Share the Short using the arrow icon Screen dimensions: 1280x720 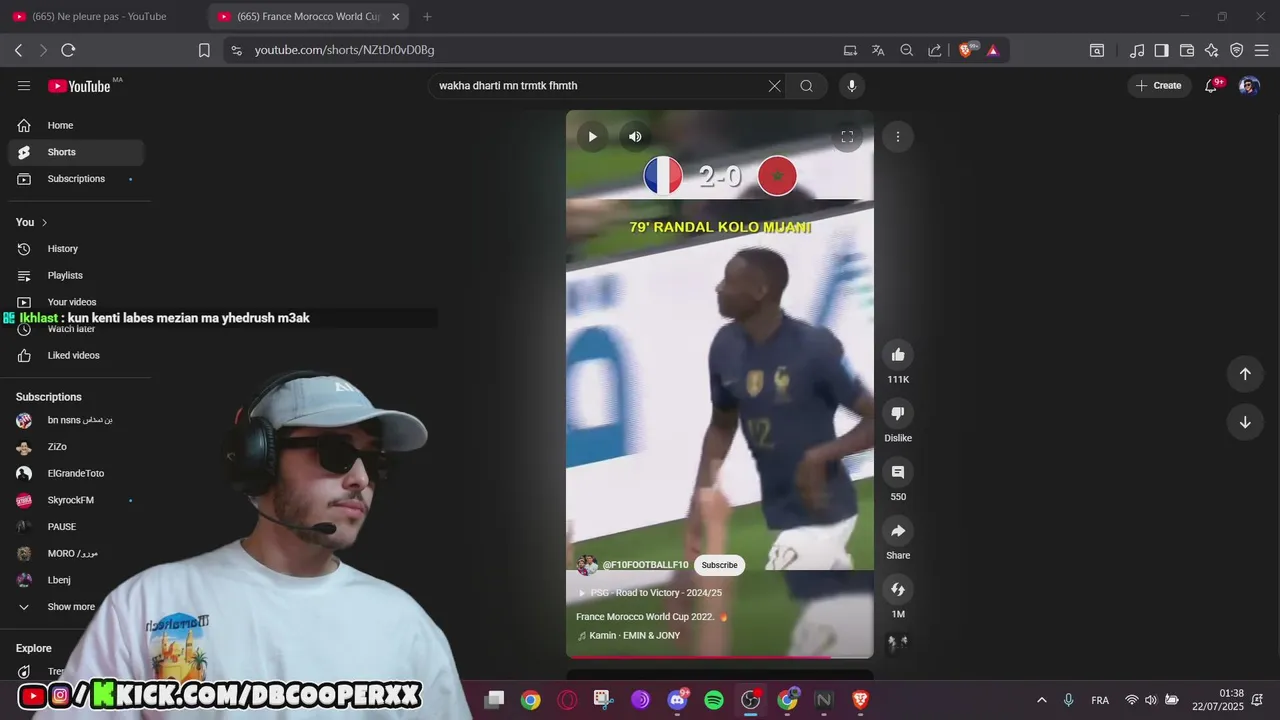coord(898,531)
